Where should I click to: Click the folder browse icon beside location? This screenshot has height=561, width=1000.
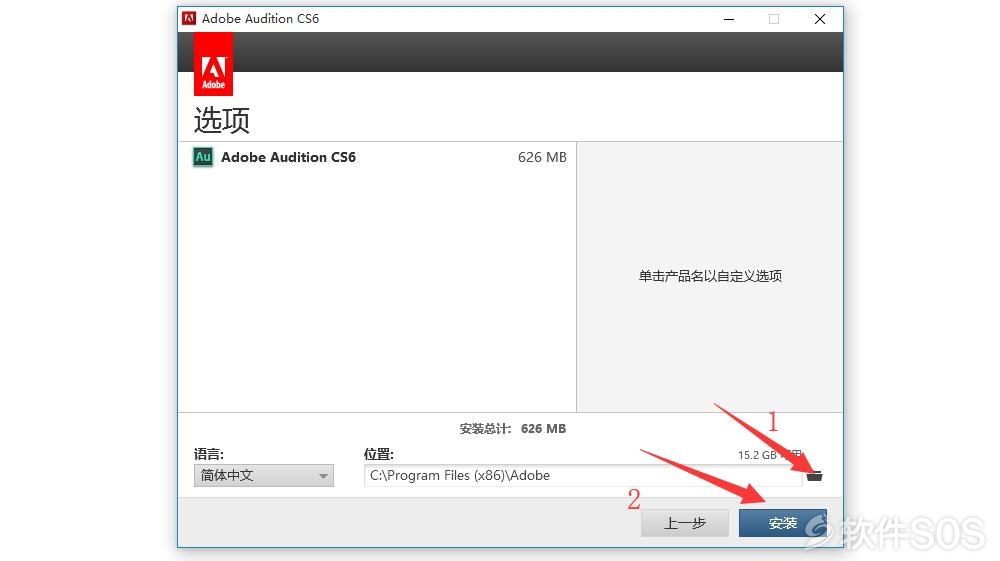pyautogui.click(x=814, y=476)
